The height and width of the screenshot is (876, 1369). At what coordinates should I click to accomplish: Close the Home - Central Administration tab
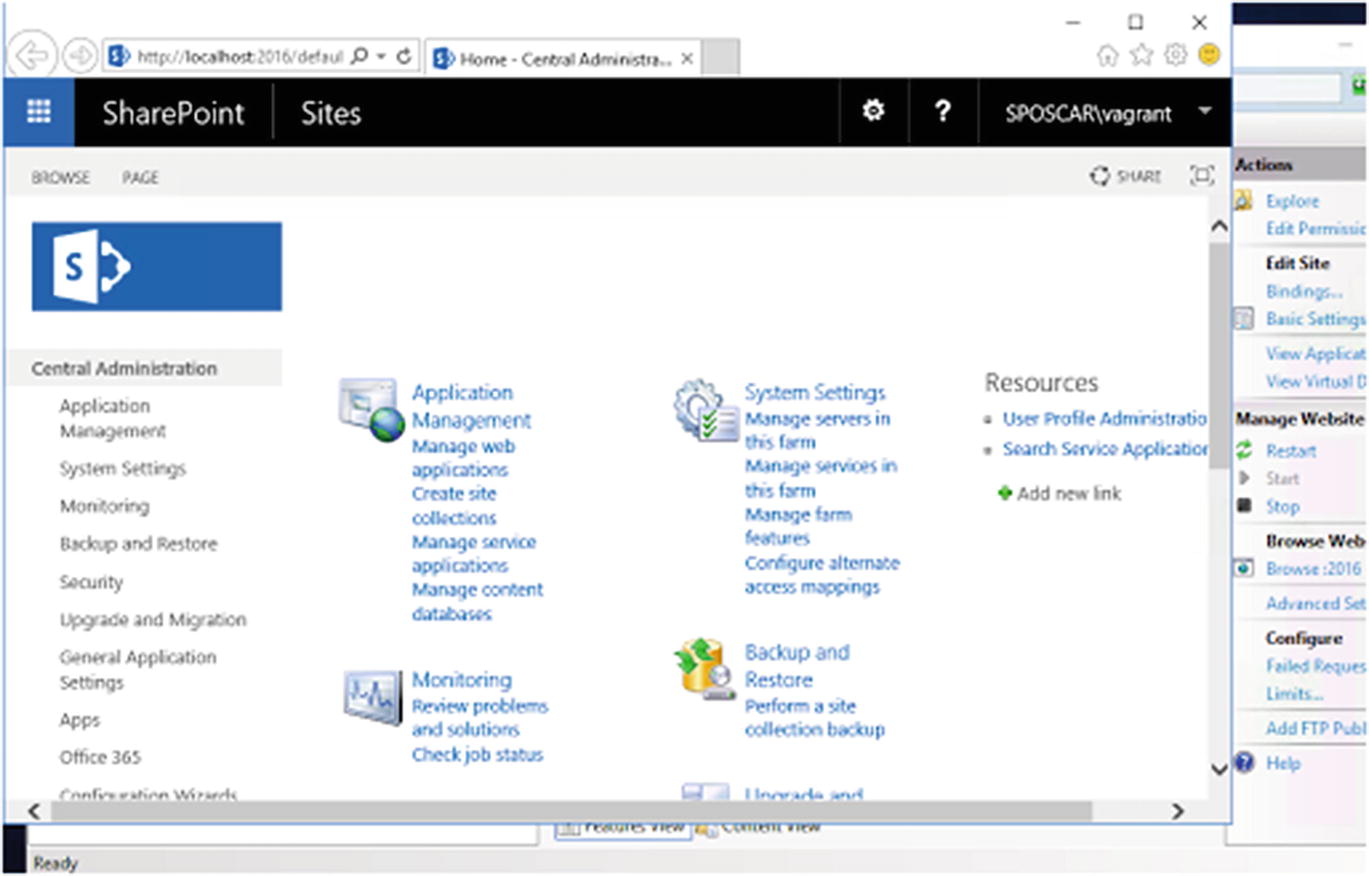click(687, 59)
